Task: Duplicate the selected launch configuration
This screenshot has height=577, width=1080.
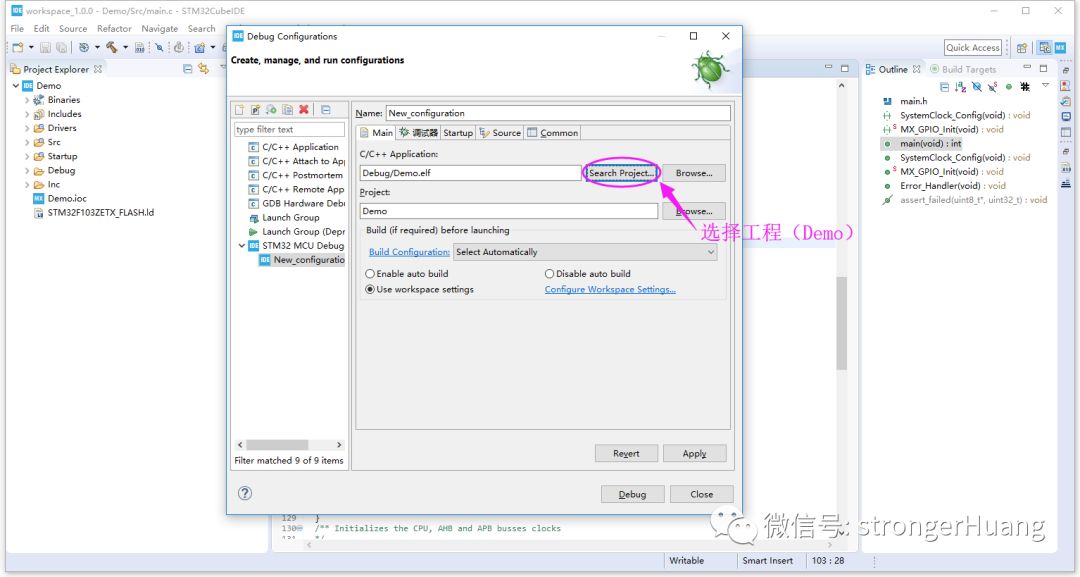Action: pyautogui.click(x=287, y=109)
